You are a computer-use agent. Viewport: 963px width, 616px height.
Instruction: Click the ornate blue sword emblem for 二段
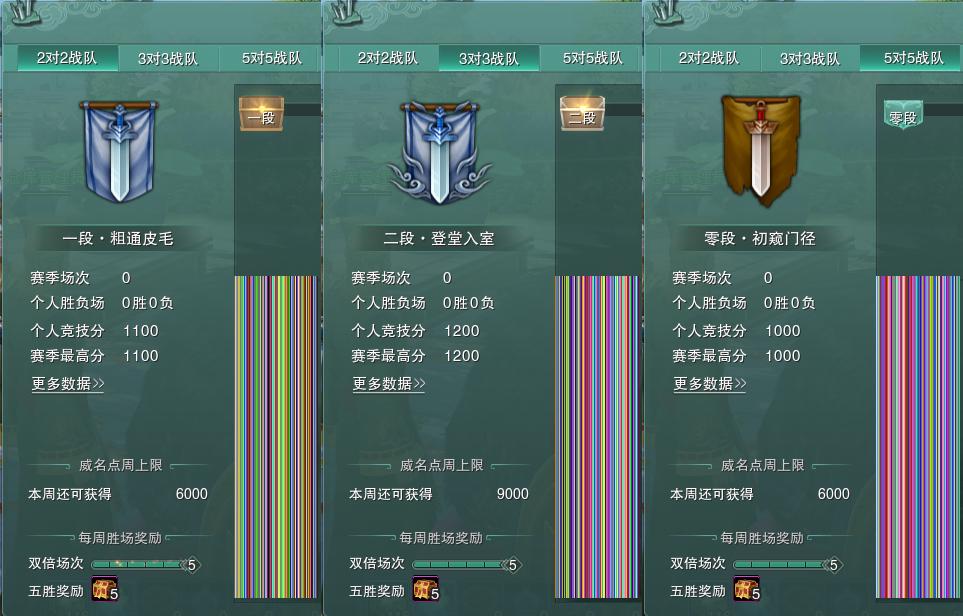[439, 152]
